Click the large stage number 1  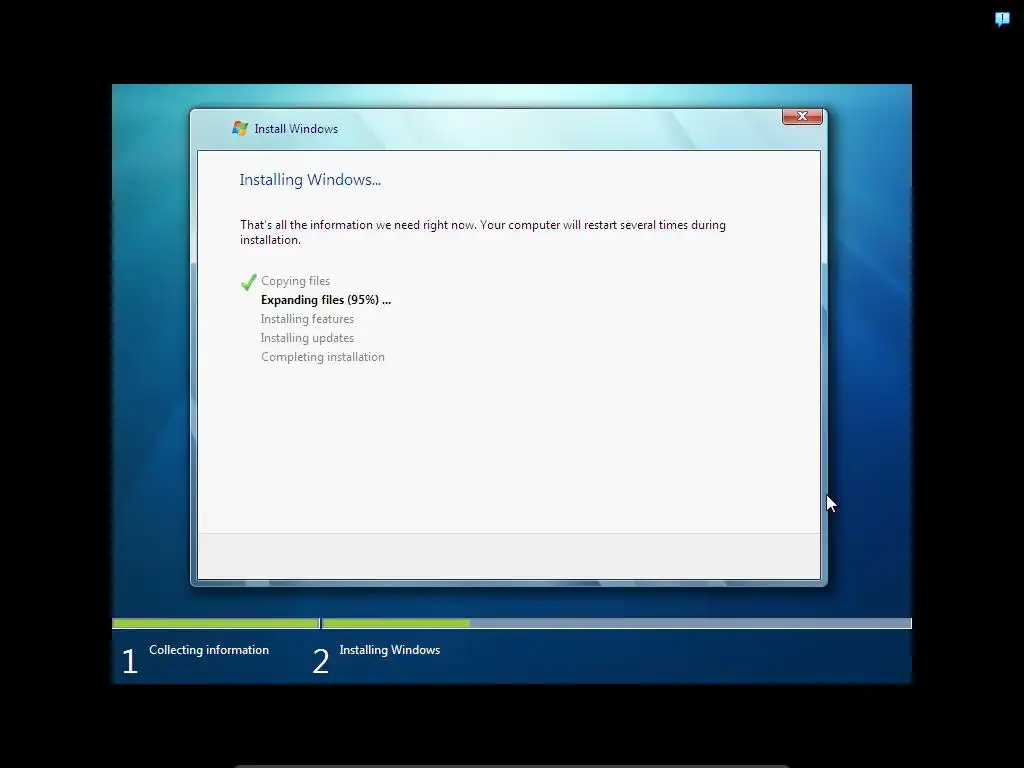click(129, 661)
